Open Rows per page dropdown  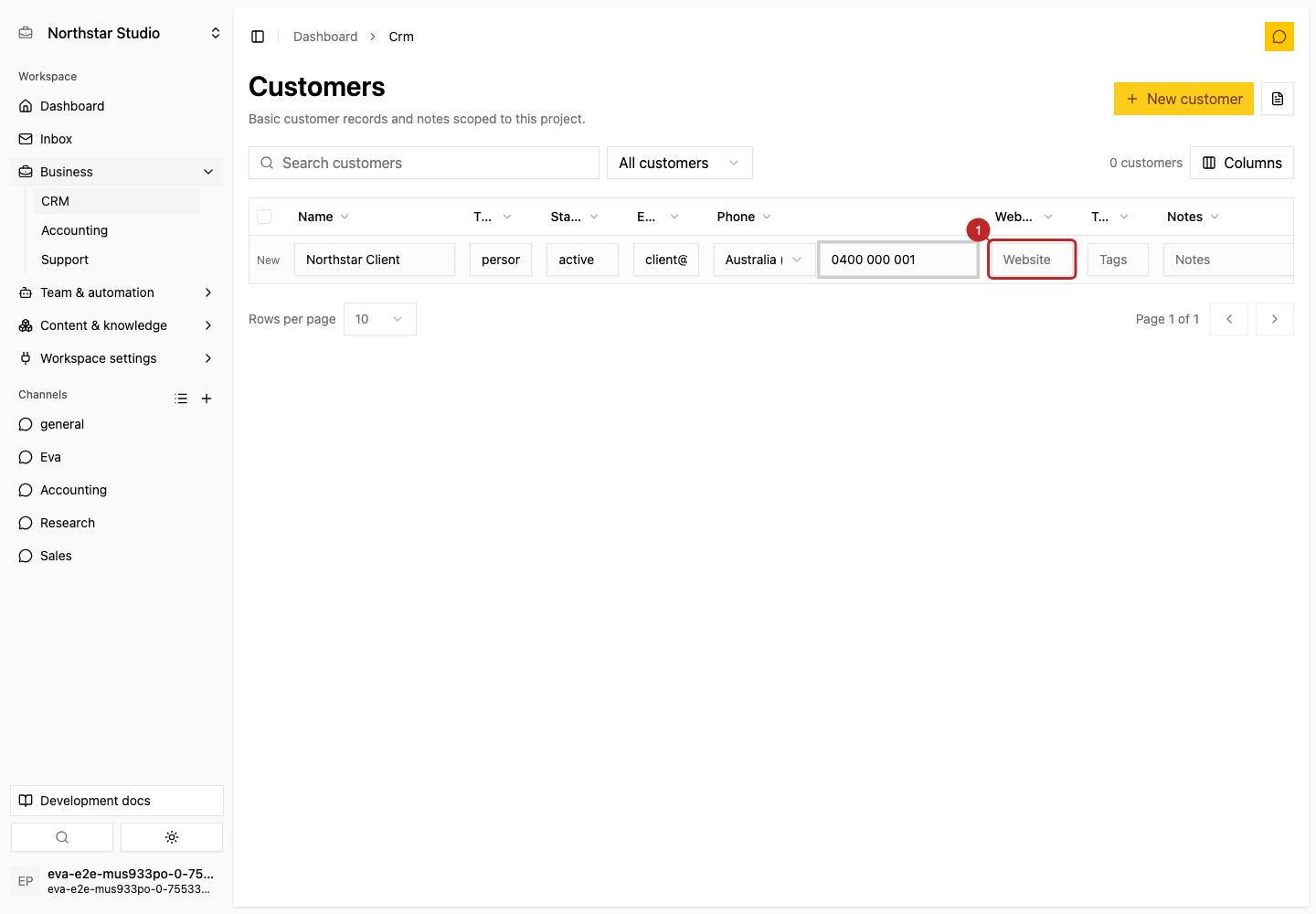pyautogui.click(x=380, y=319)
